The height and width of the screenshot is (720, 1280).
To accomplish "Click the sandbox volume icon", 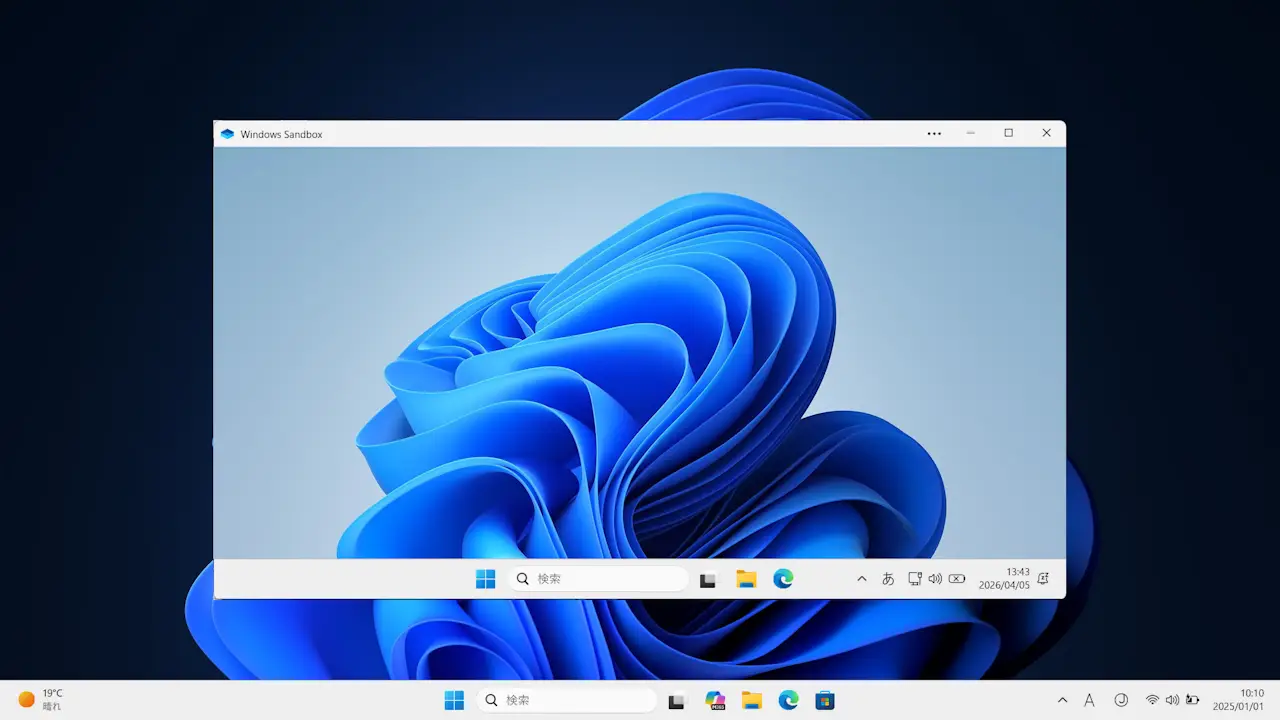I will point(934,578).
